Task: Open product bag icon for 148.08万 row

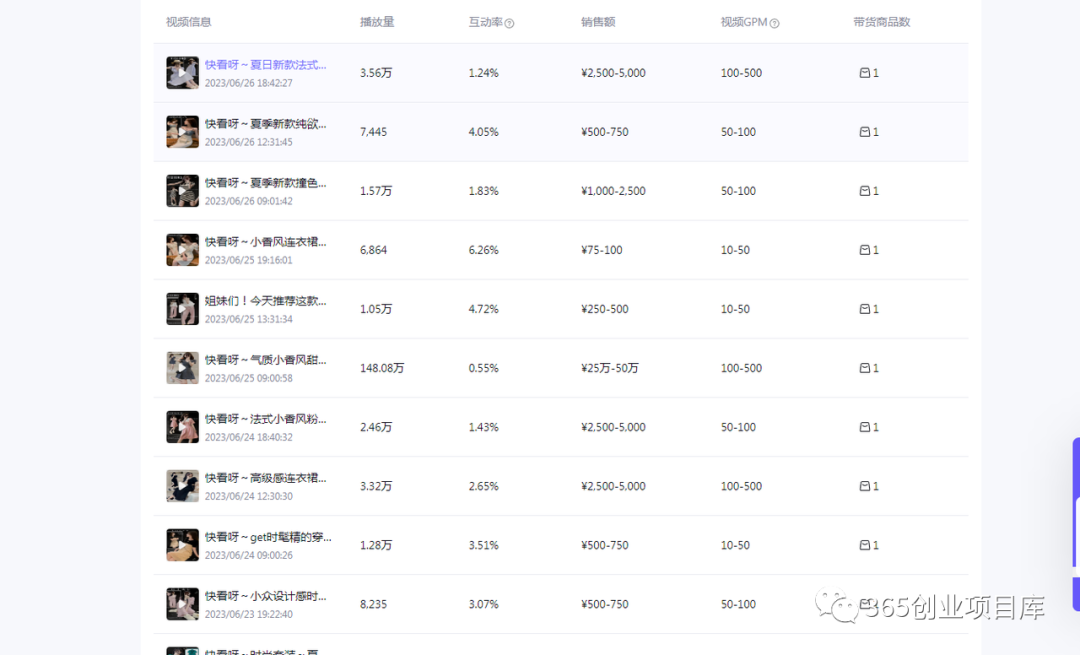Action: (864, 368)
